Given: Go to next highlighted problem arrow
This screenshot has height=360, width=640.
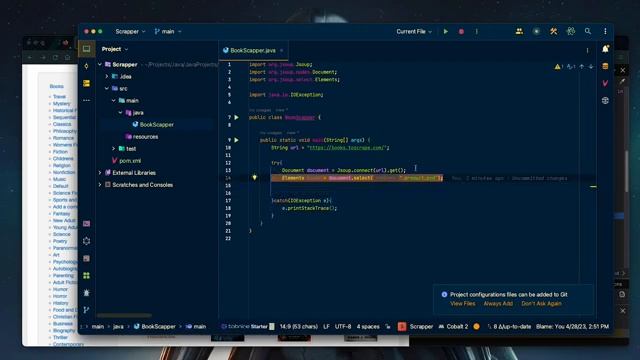Looking at the screenshot, I should click(x=591, y=67).
